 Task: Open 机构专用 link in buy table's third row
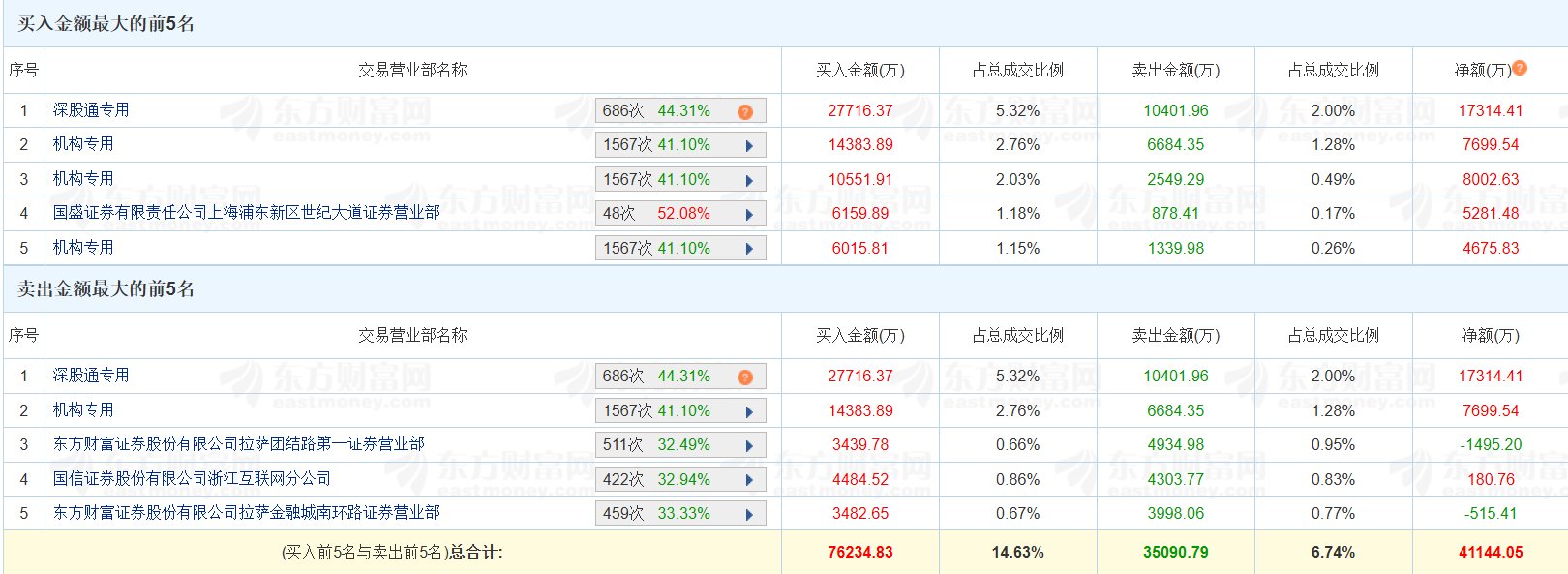pos(83,179)
